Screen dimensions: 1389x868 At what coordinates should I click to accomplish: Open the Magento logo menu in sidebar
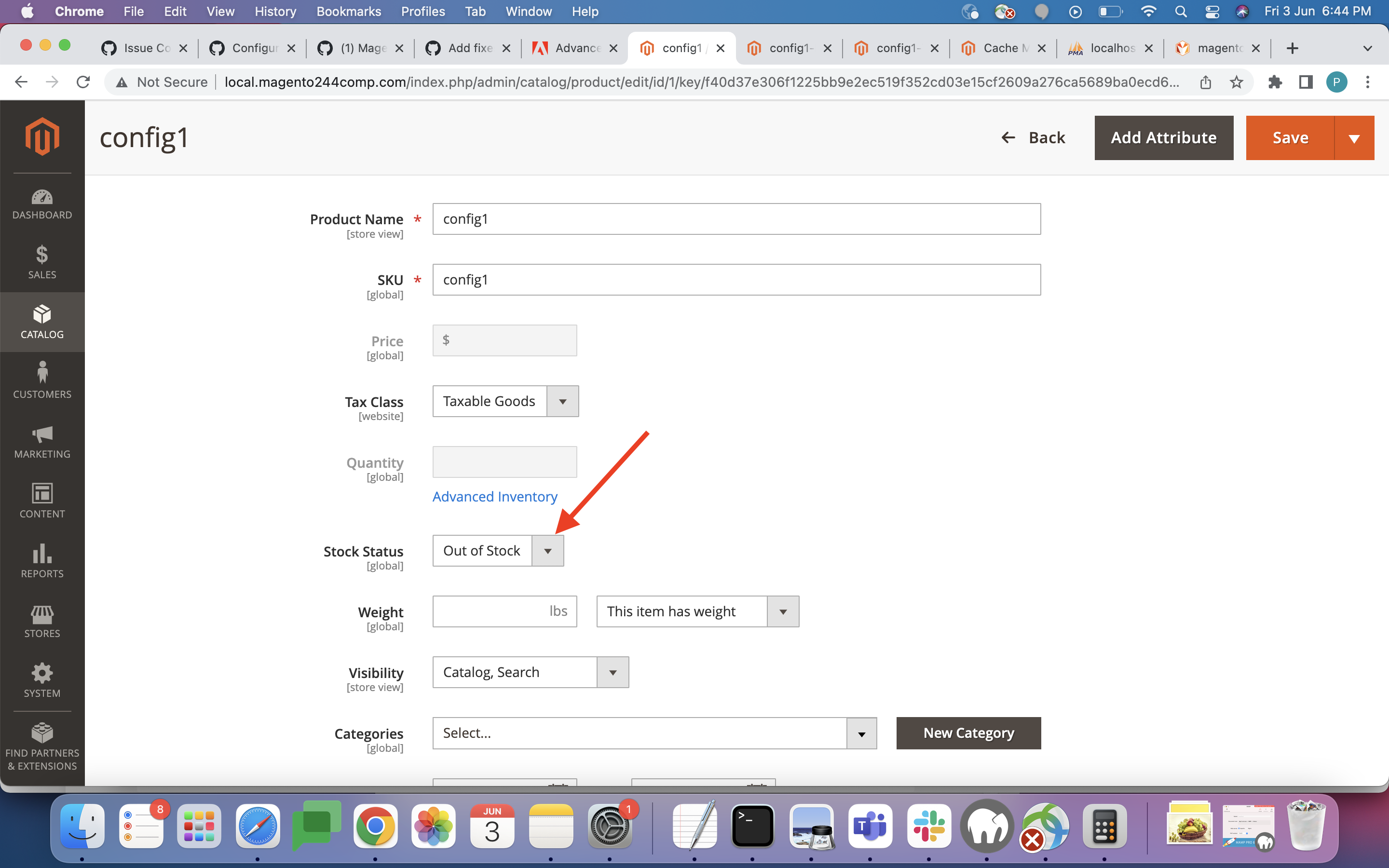(x=42, y=136)
